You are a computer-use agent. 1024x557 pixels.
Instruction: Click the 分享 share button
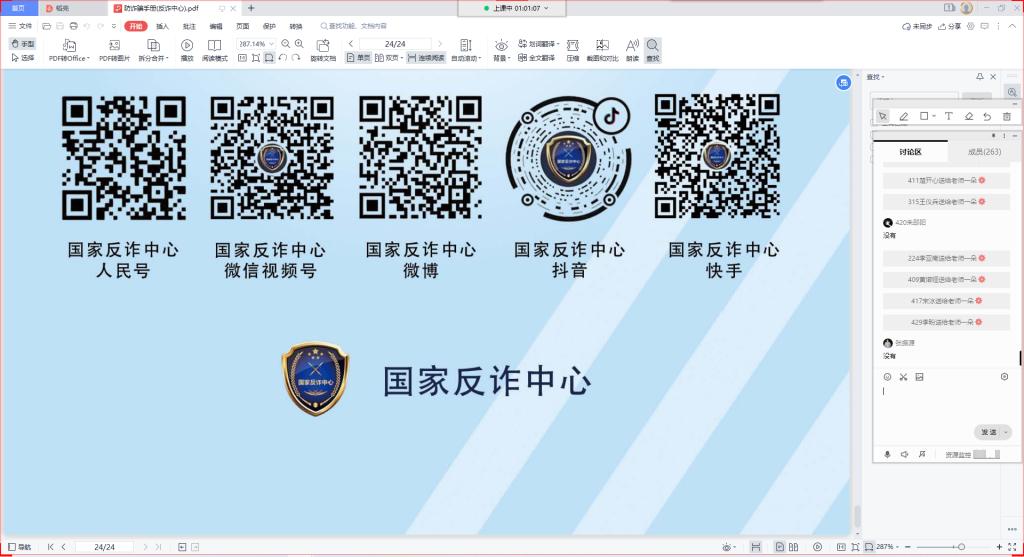point(949,26)
